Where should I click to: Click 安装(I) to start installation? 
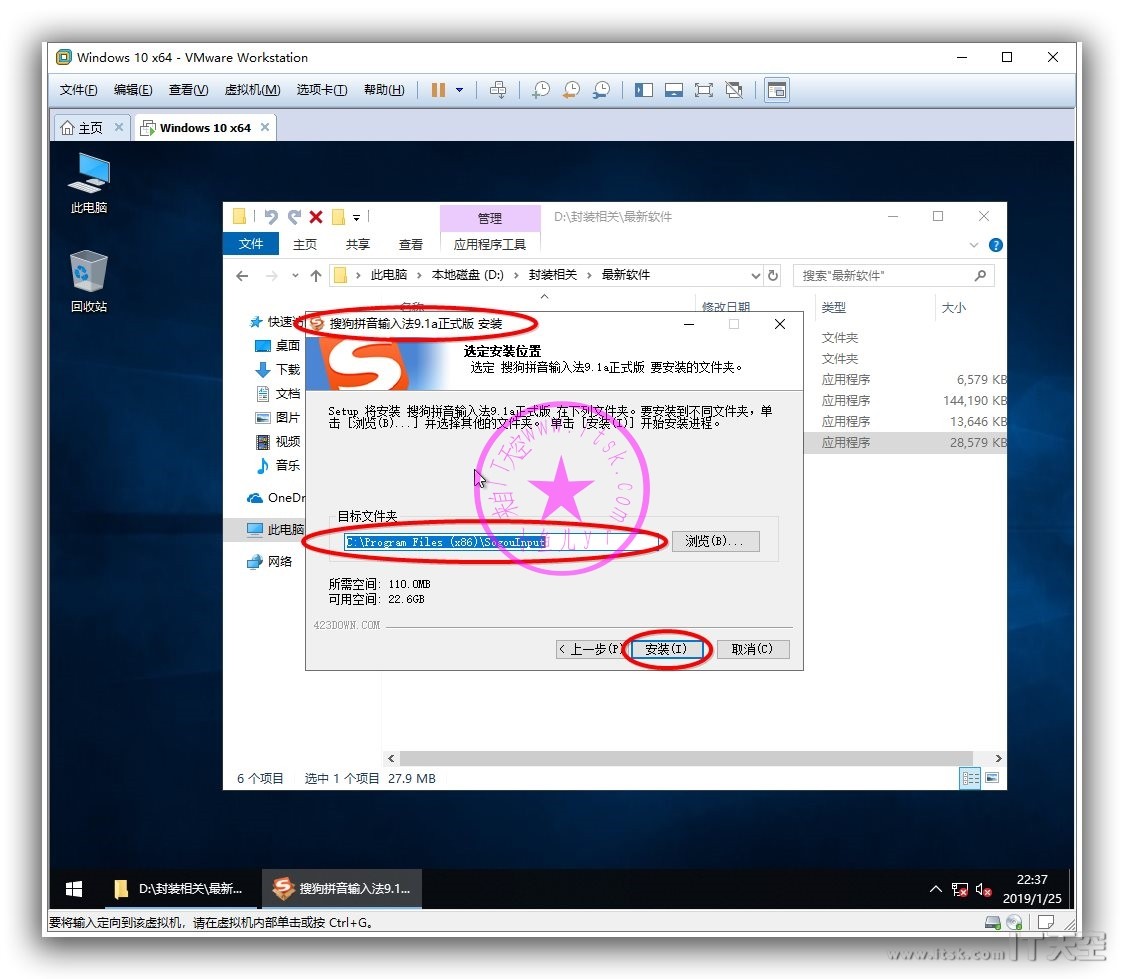[666, 649]
